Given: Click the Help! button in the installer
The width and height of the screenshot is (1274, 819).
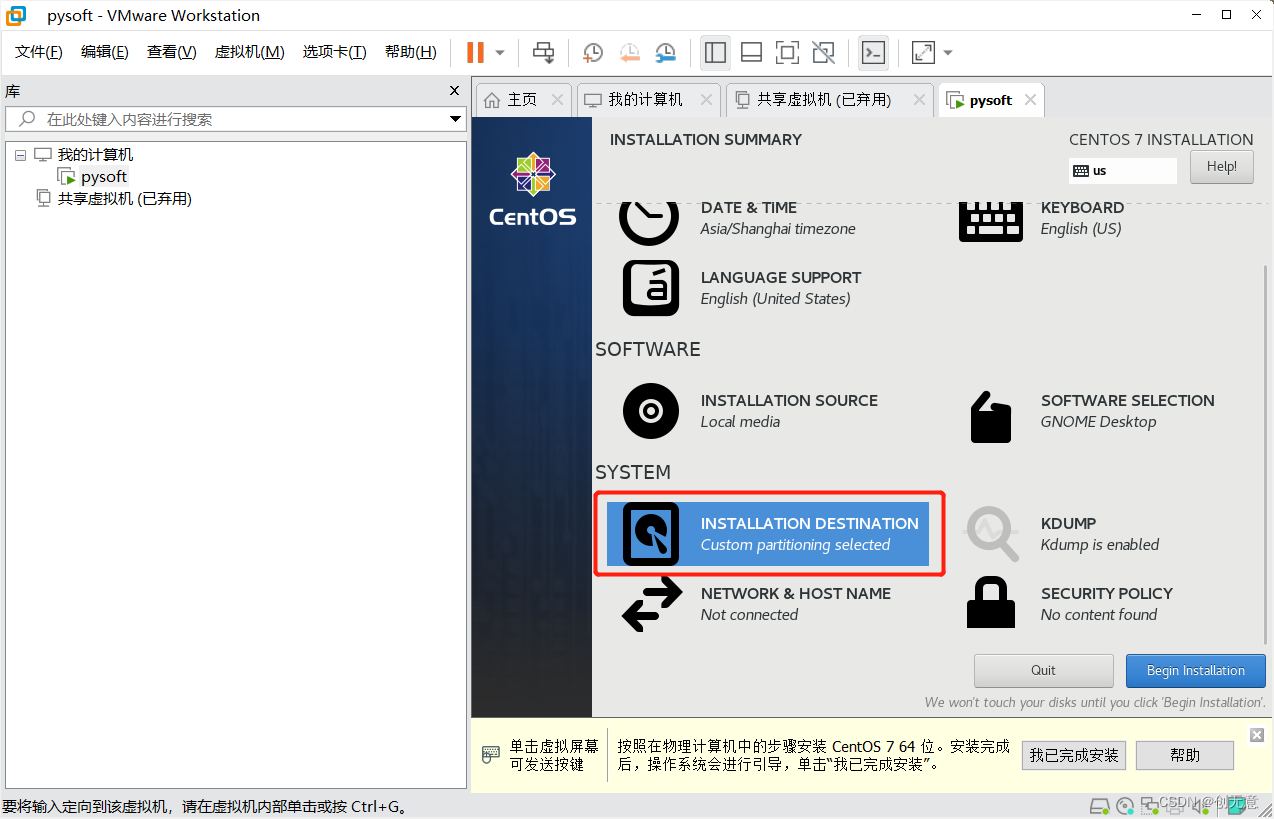Looking at the screenshot, I should 1221,167.
